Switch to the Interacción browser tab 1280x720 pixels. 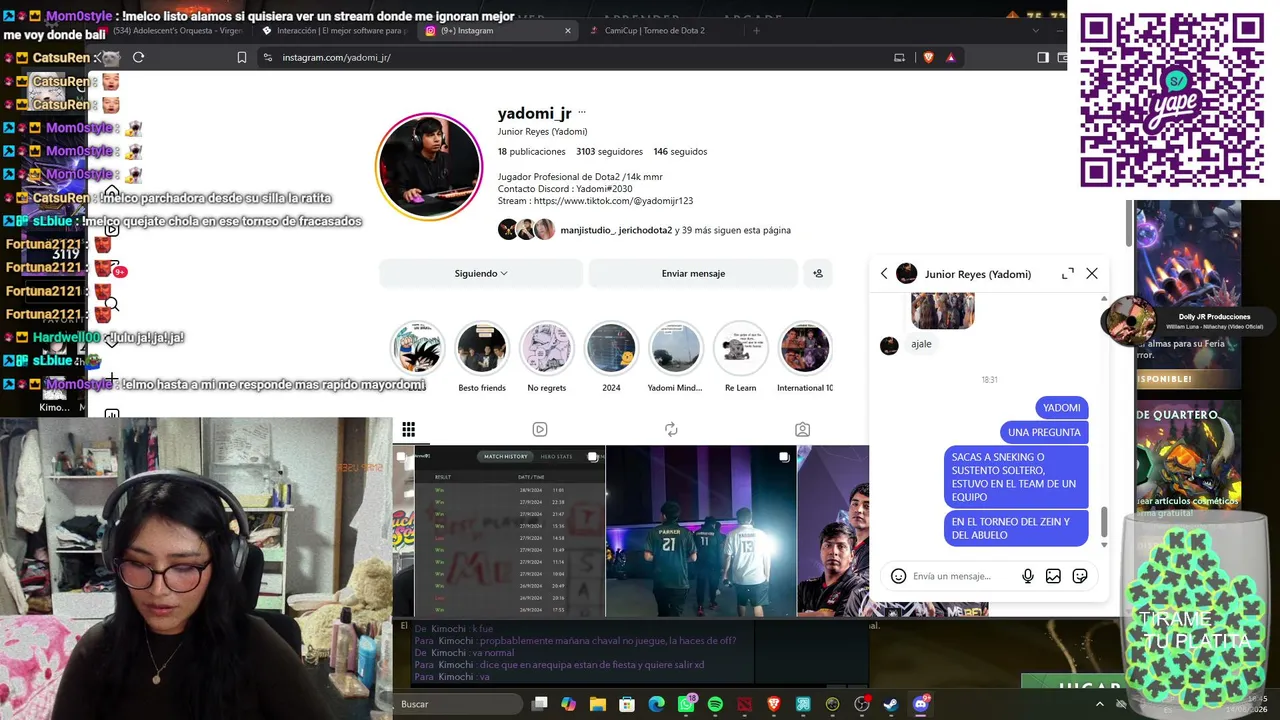click(x=333, y=30)
